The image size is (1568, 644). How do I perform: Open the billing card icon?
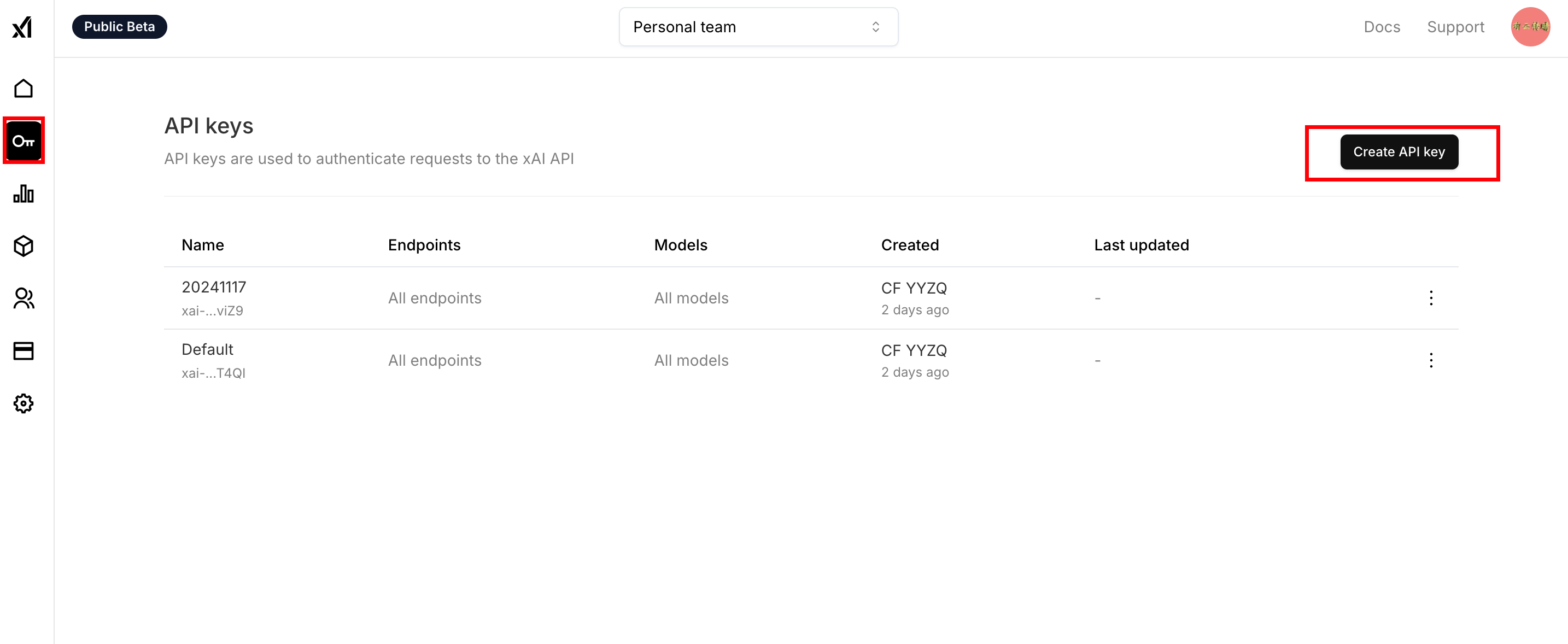click(23, 350)
